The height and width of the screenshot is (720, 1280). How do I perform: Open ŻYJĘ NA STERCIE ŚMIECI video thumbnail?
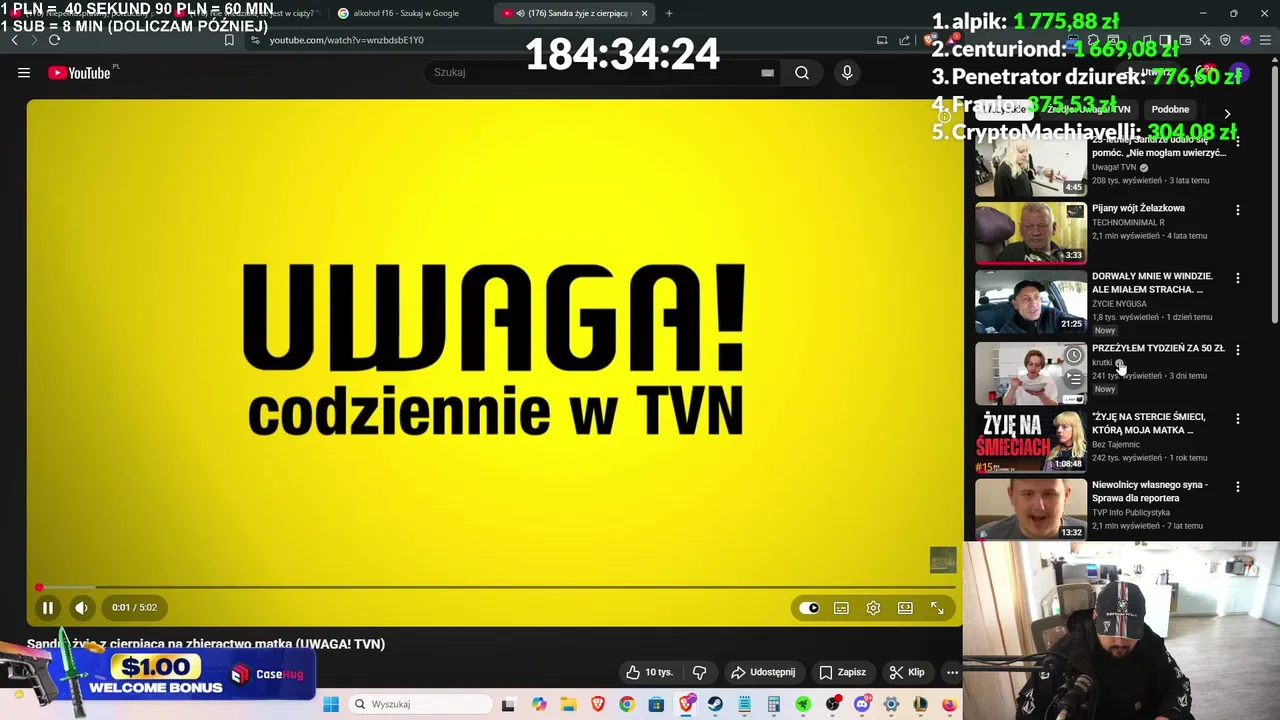click(1031, 441)
